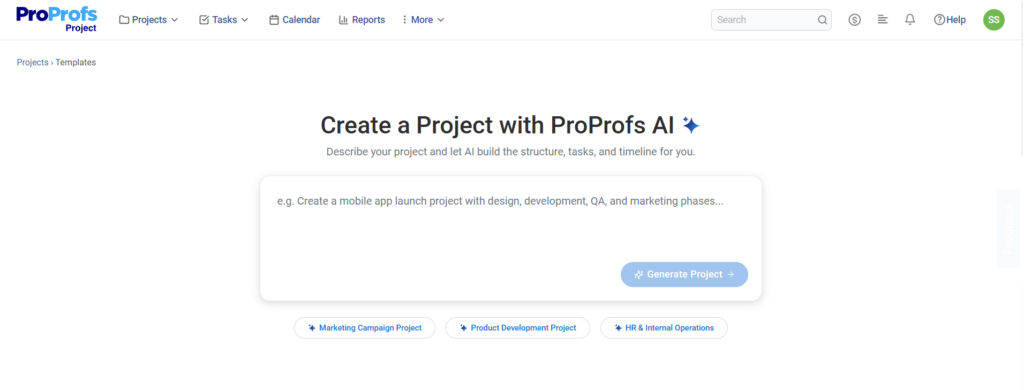Choose Product Development Project suggestion
Screen dimensions: 1024x390
[x=517, y=328]
